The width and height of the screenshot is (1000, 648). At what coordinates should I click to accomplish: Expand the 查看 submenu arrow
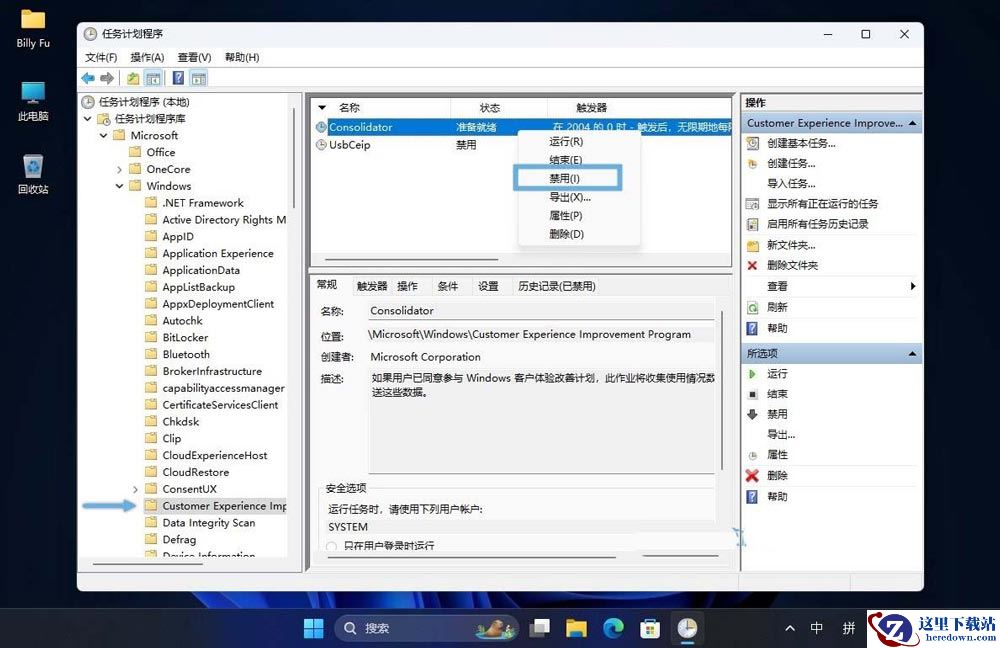(x=913, y=286)
